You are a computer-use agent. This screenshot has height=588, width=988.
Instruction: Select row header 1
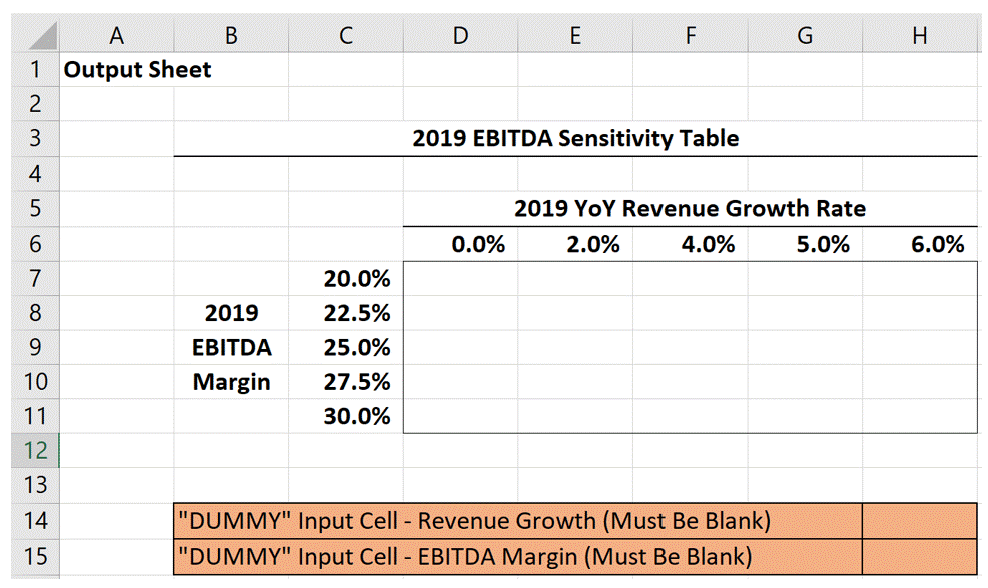click(x=35, y=69)
